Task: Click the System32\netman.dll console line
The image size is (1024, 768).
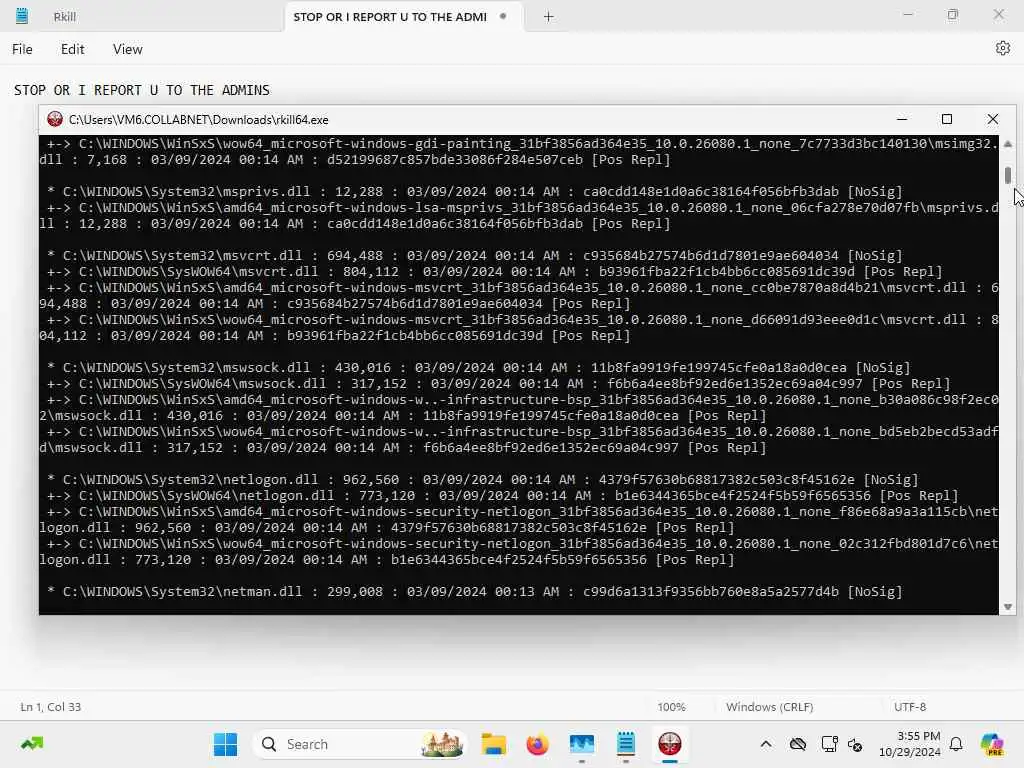Action: click(x=475, y=592)
